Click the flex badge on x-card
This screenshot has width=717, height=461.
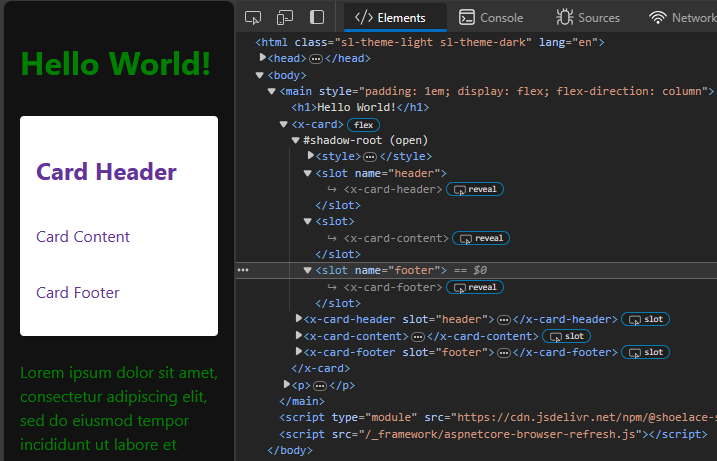point(364,125)
